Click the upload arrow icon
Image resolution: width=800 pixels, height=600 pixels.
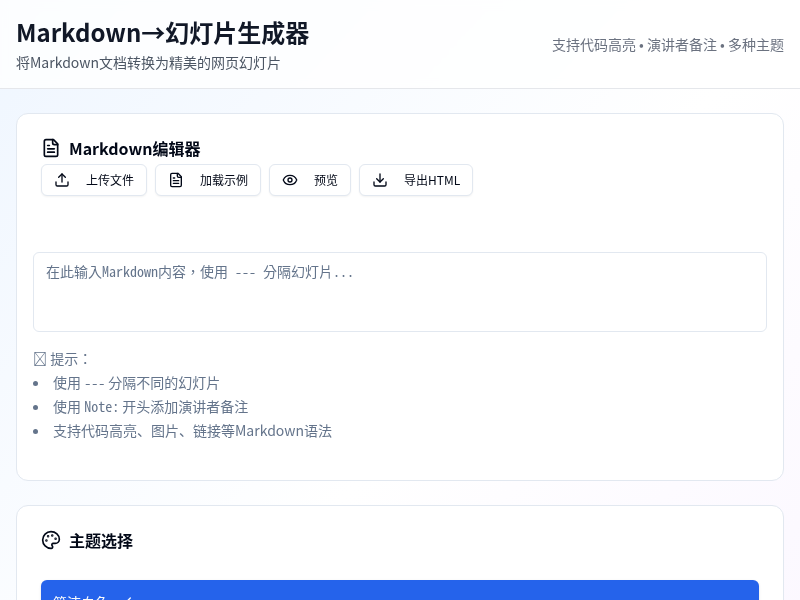pos(62,180)
